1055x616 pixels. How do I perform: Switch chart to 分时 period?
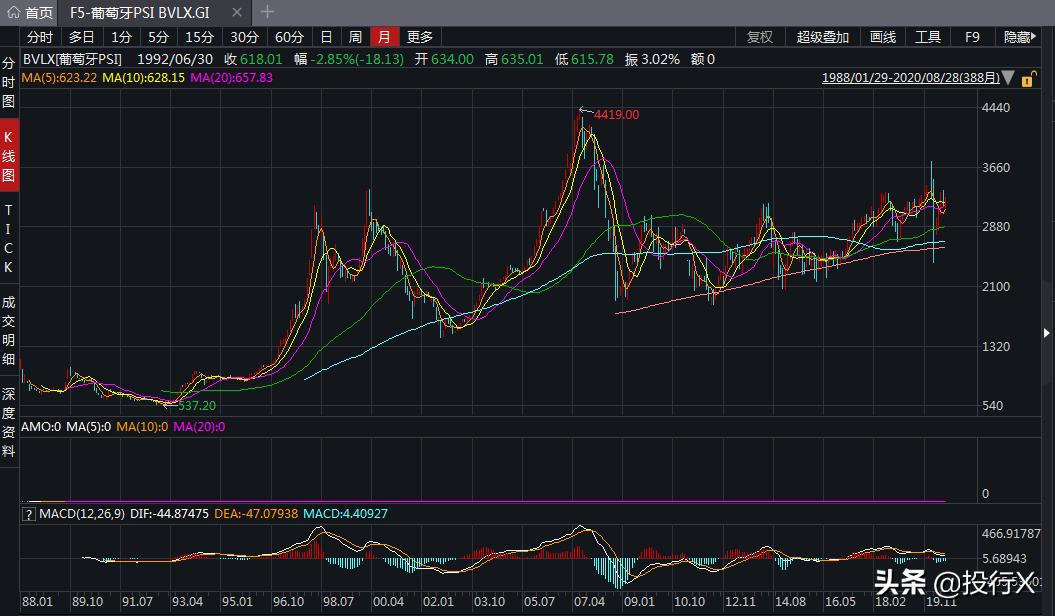[x=40, y=37]
